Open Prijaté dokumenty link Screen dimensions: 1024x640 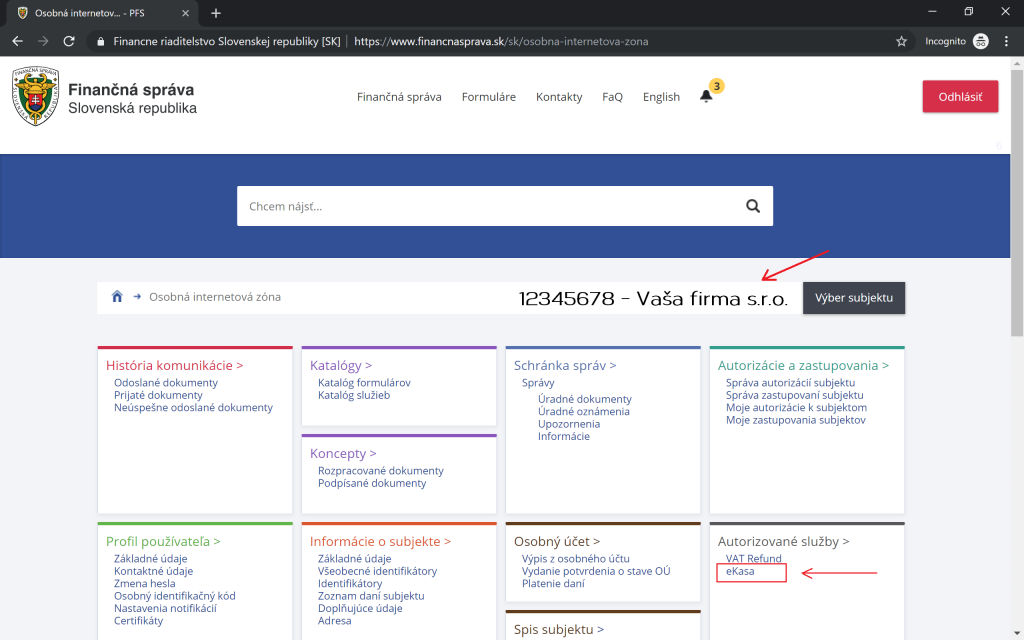(x=158, y=395)
